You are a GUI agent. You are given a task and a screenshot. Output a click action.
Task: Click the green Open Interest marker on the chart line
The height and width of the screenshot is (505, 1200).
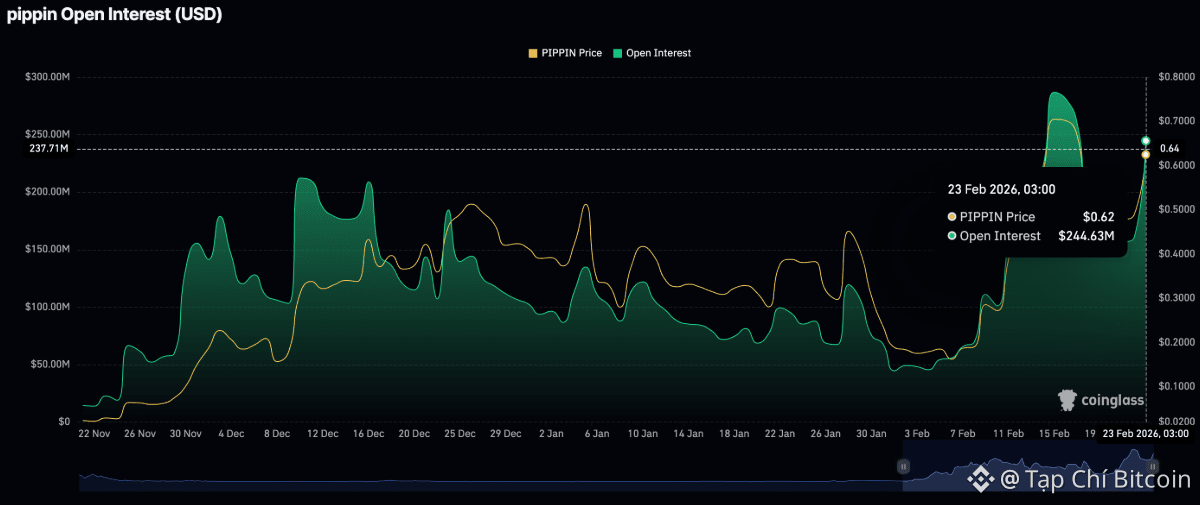(x=1146, y=140)
